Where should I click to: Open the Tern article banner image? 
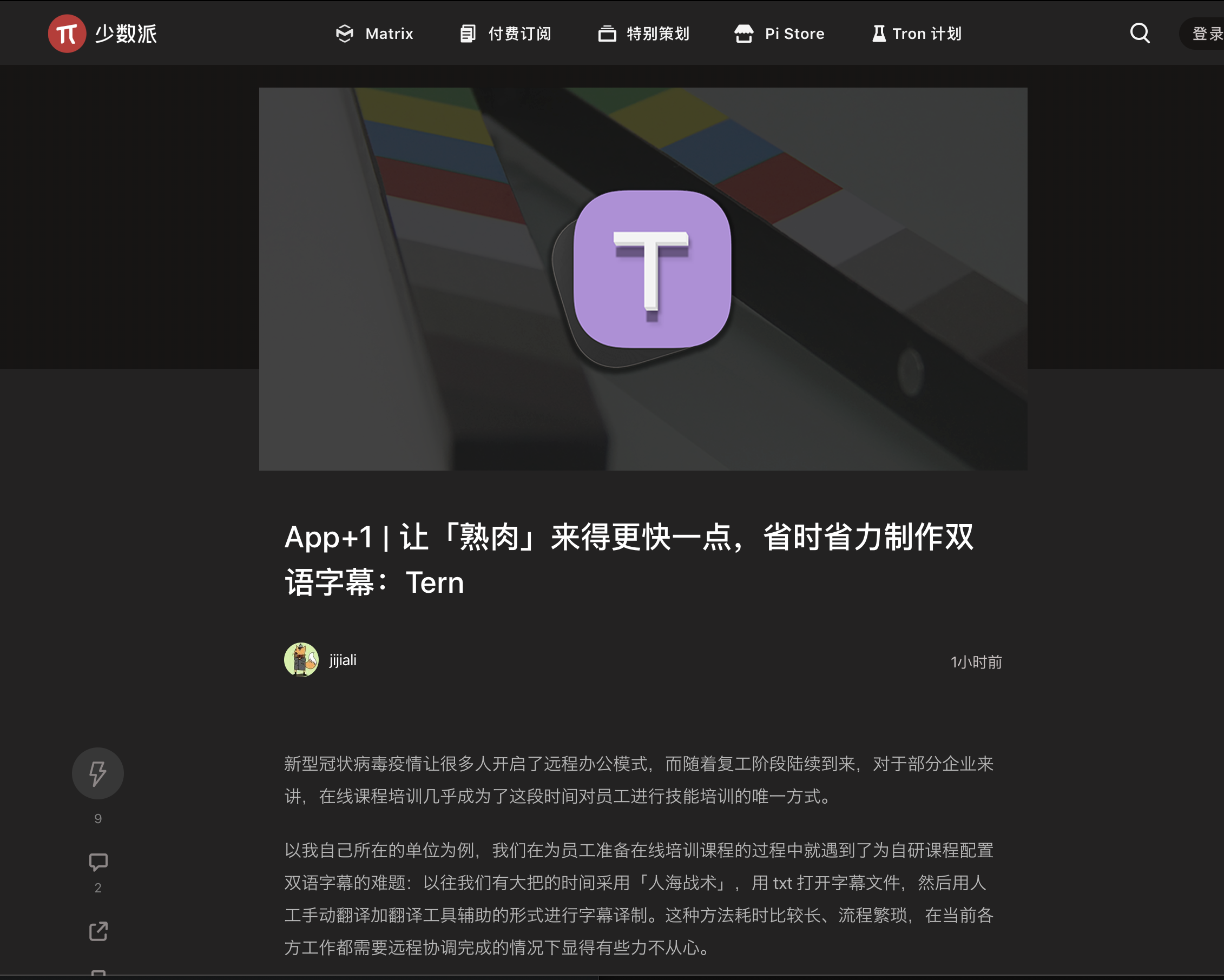pos(643,278)
